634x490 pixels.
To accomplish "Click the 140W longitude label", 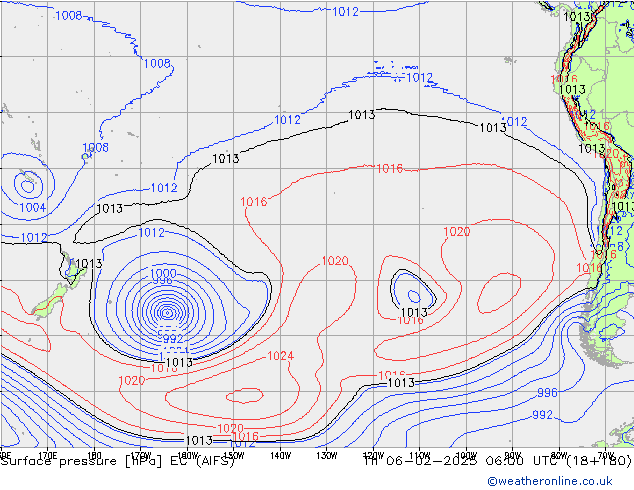I will [x=281, y=456].
